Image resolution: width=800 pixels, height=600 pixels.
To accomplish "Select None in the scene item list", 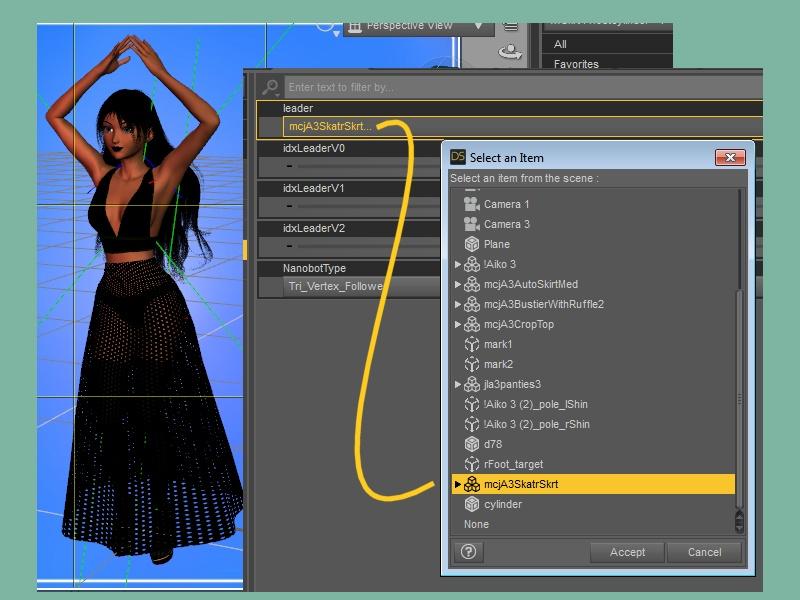I will pos(476,524).
